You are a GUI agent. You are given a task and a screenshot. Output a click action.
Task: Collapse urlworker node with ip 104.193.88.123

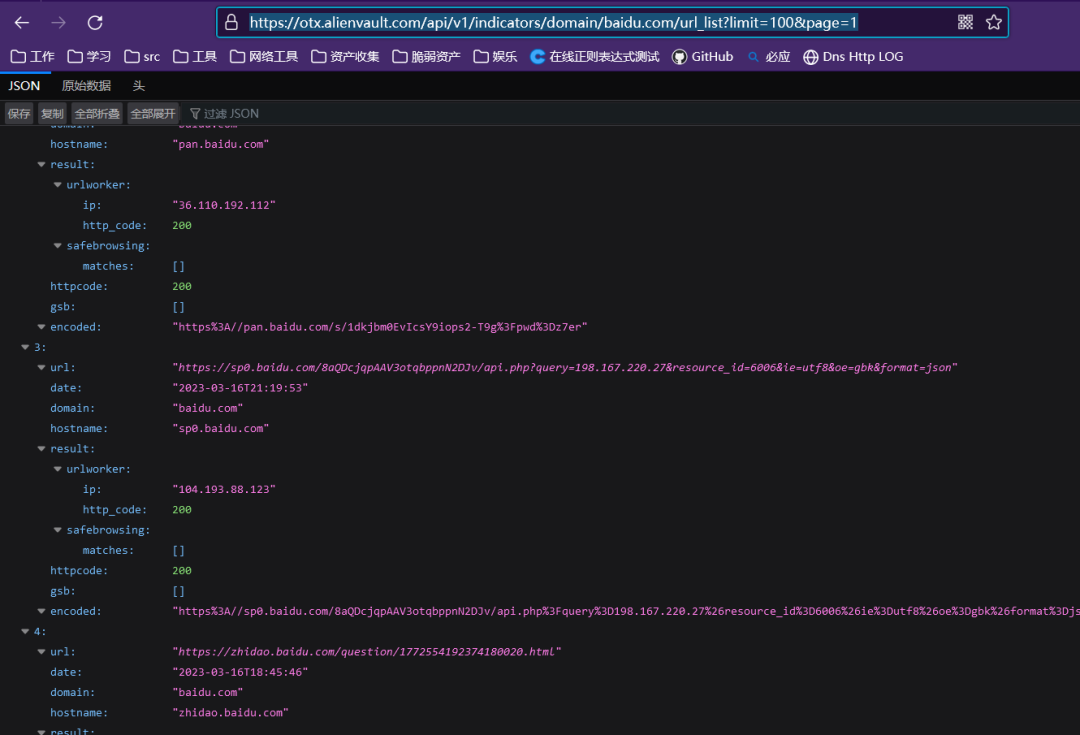pos(58,469)
